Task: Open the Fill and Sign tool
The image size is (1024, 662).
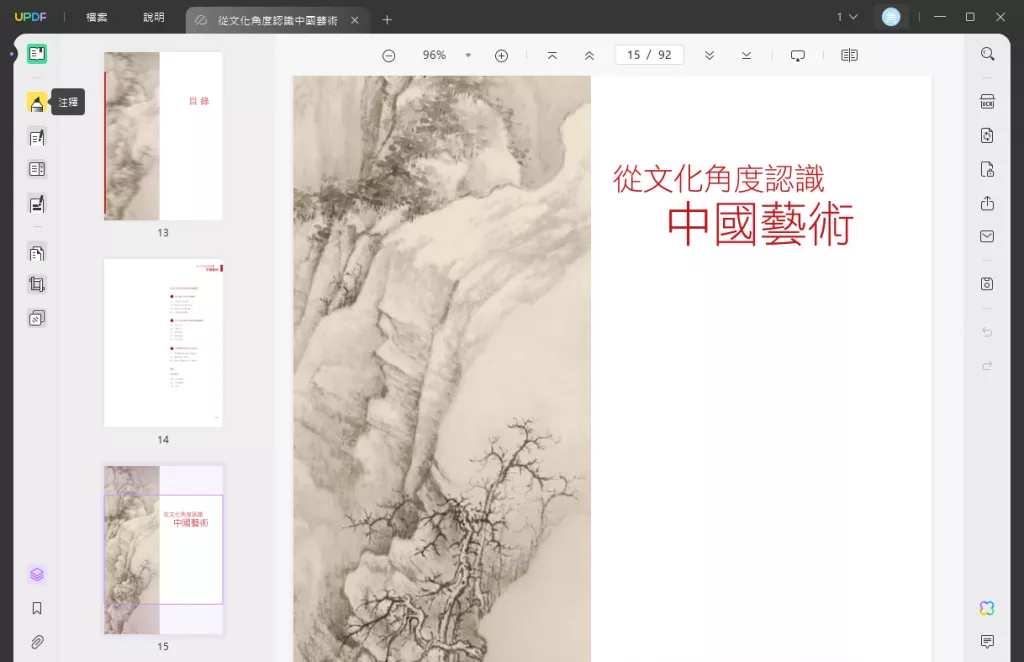Action: tap(37, 204)
